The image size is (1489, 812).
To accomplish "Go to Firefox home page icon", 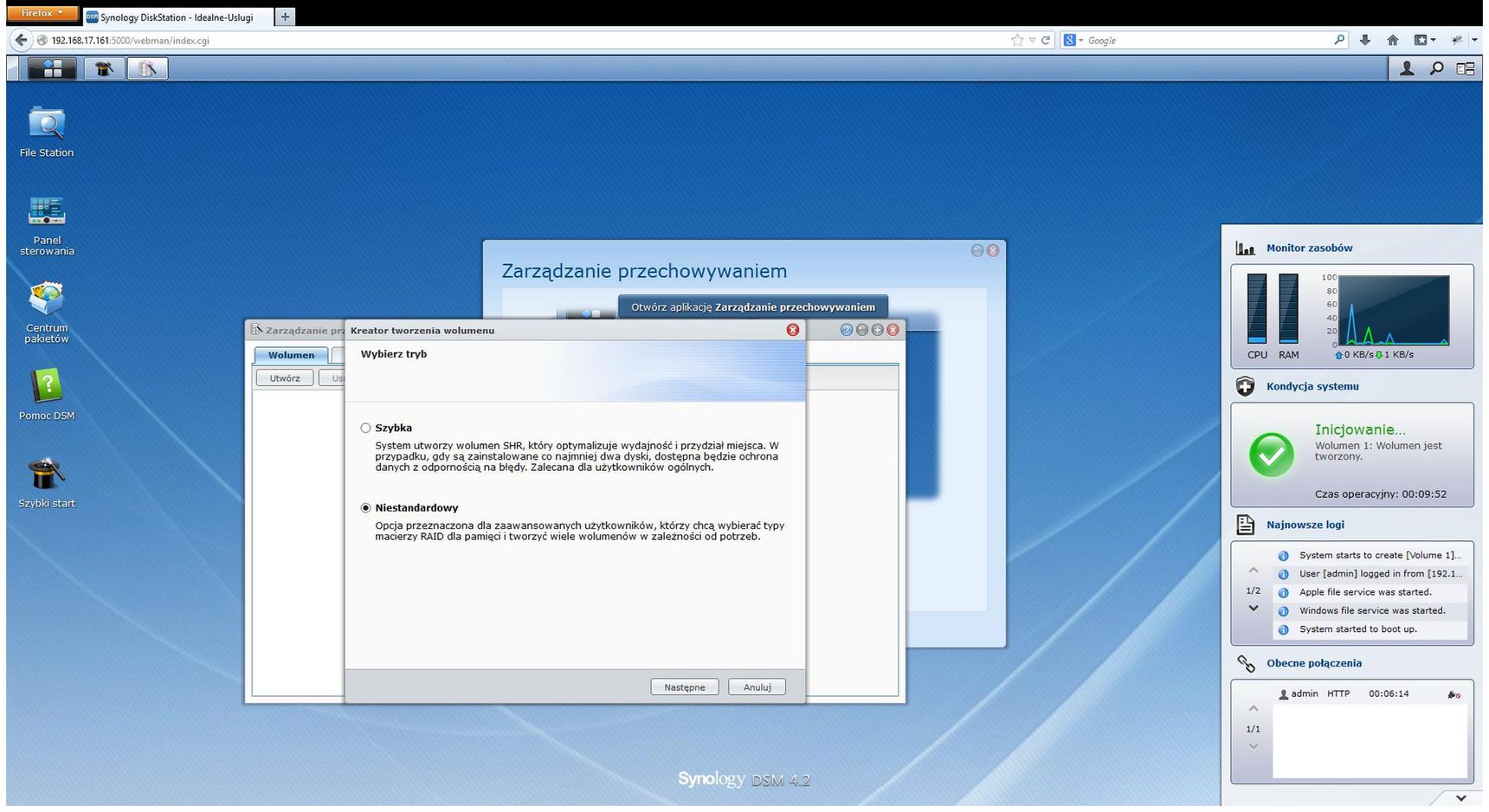I will [1393, 40].
